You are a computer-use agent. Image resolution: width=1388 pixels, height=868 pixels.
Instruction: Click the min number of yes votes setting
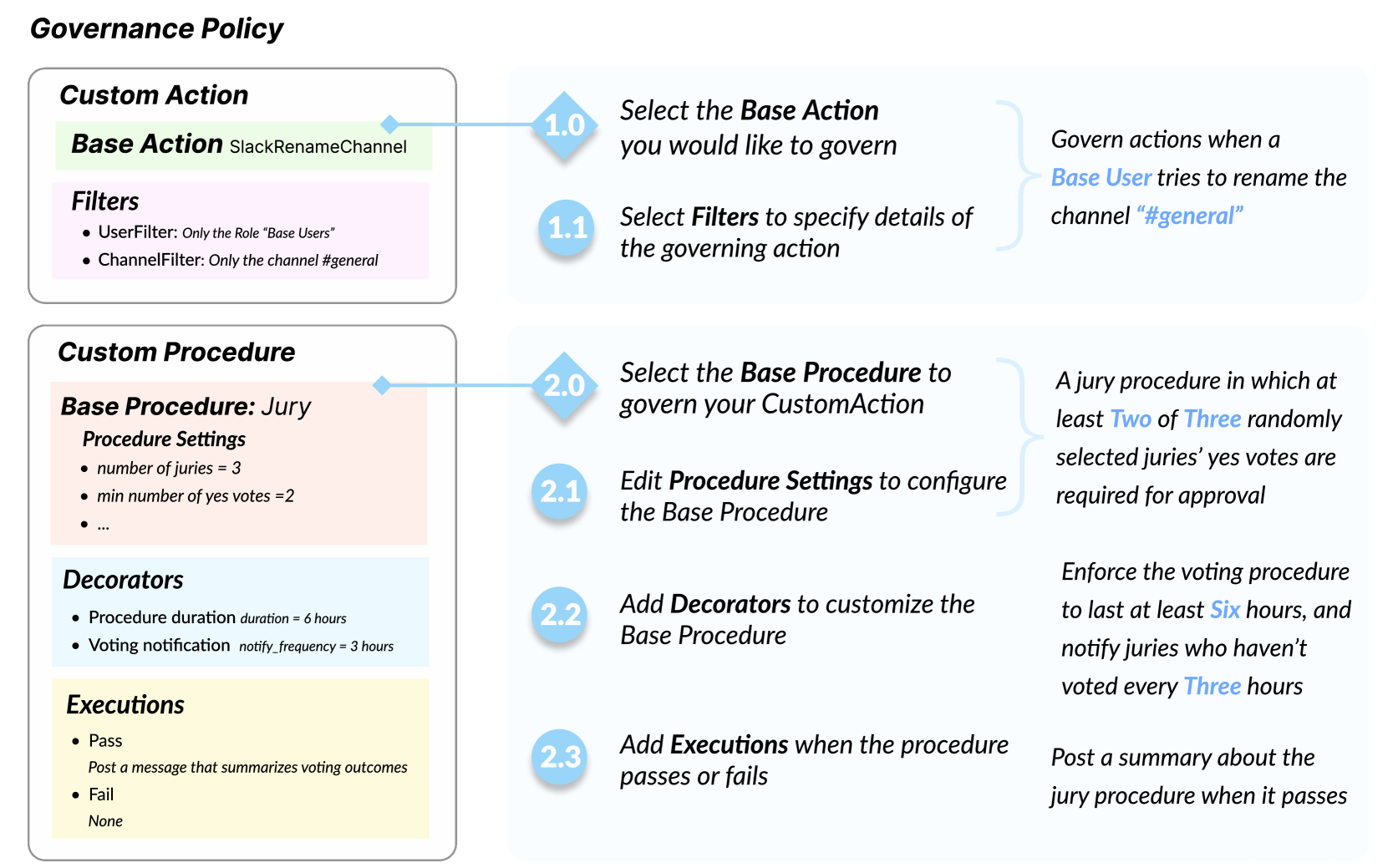coord(195,496)
